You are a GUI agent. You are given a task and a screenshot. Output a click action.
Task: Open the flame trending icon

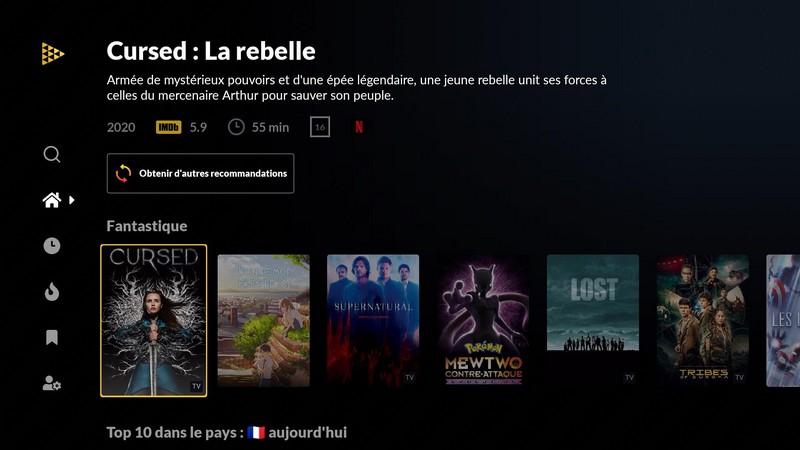[52, 292]
